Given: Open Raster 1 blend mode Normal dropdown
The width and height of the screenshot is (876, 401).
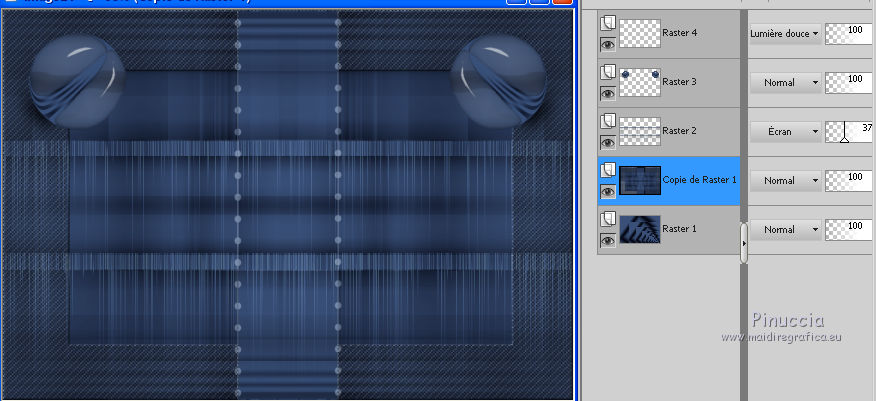Looking at the screenshot, I should pos(785,230).
